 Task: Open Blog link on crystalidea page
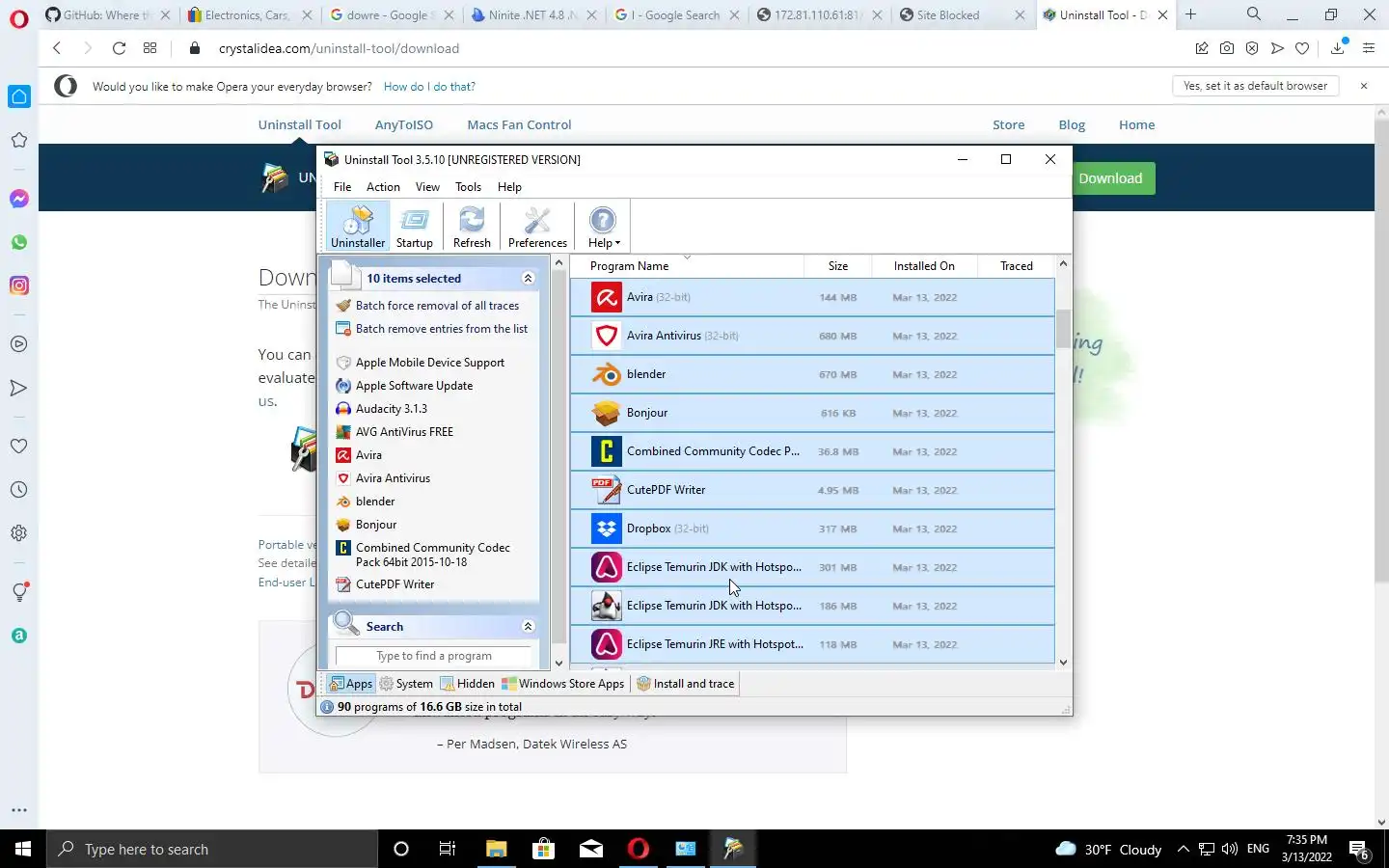click(x=1072, y=124)
